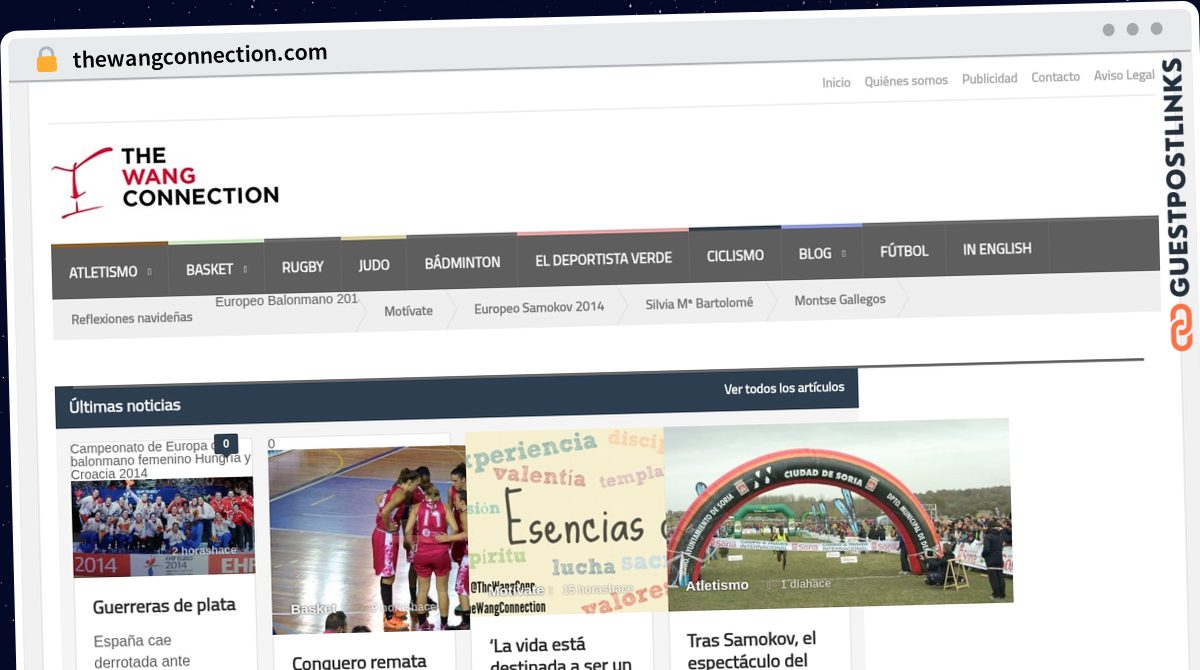Click the comment count badge on first card
This screenshot has height=670, width=1200.
tap(226, 444)
